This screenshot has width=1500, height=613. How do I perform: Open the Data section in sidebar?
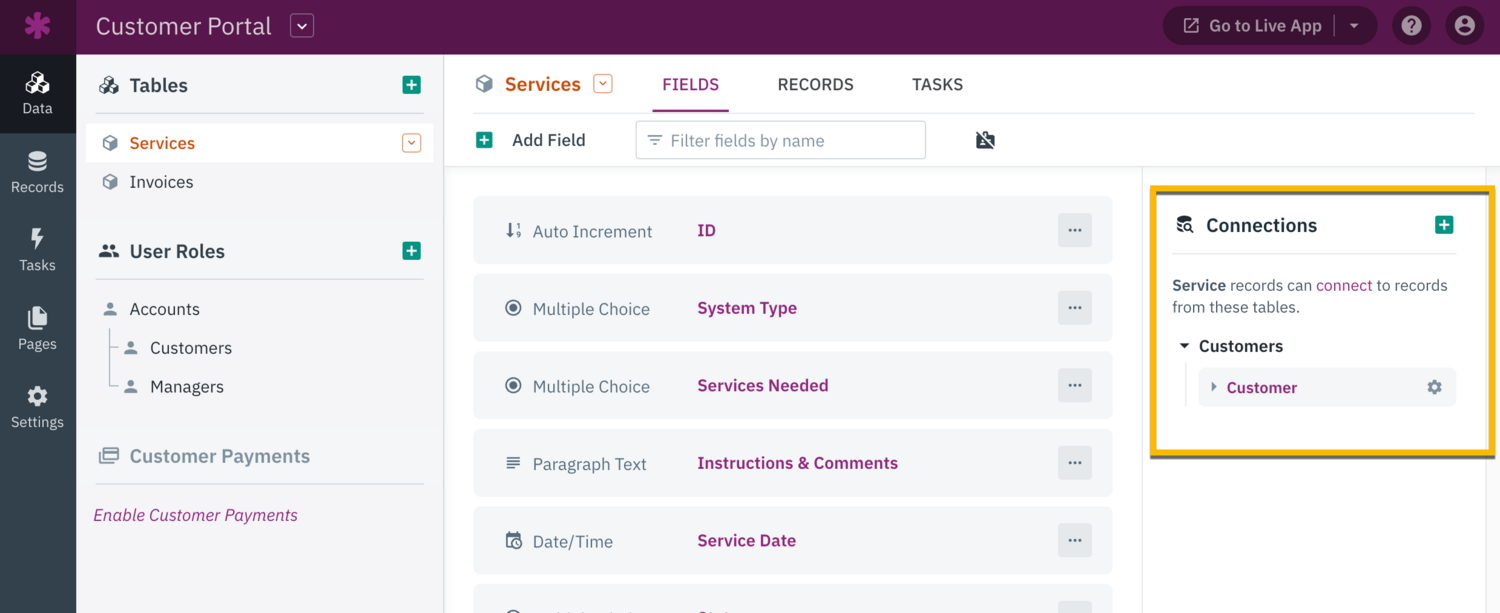click(x=37, y=93)
